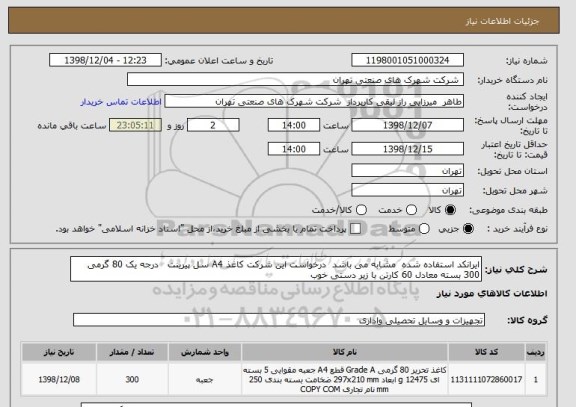Click the quantity cell showing 300

click(x=132, y=379)
